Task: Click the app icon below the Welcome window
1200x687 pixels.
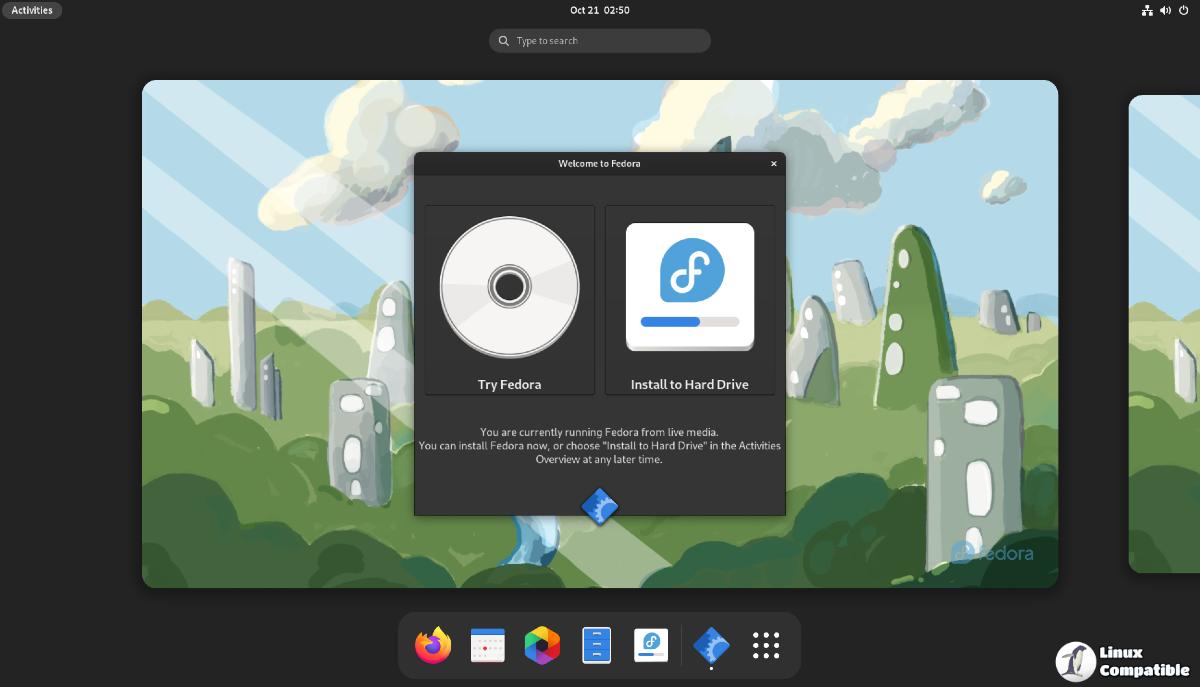Action: coord(600,507)
